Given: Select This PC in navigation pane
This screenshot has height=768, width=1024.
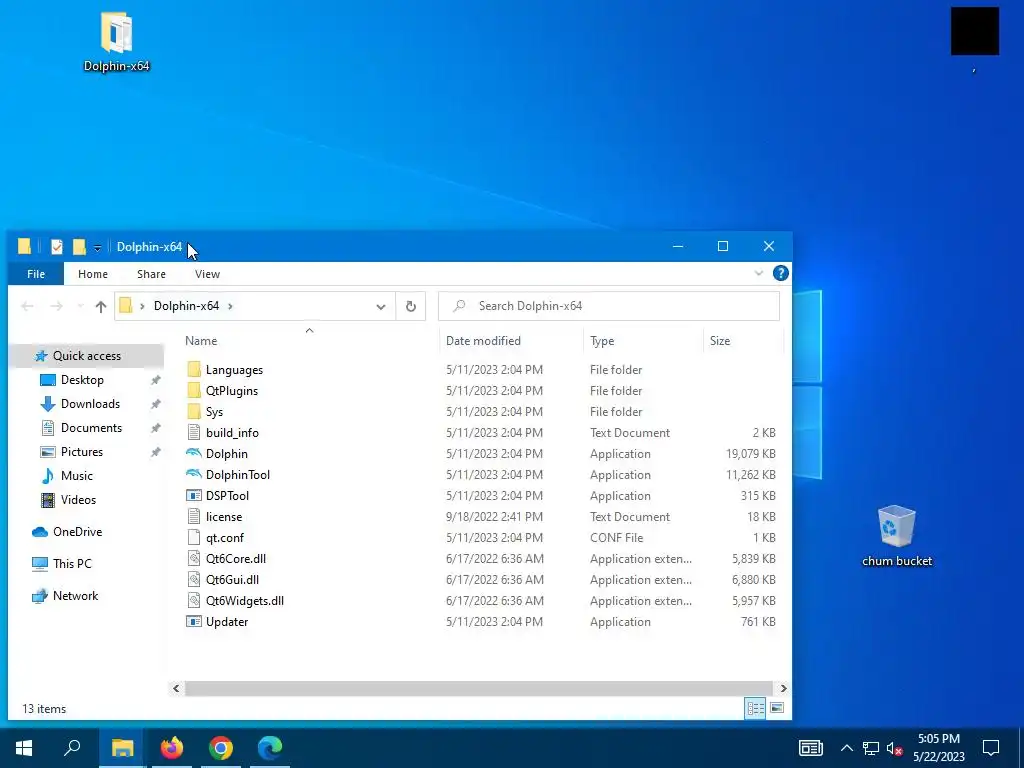Looking at the screenshot, I should click(x=72, y=564).
